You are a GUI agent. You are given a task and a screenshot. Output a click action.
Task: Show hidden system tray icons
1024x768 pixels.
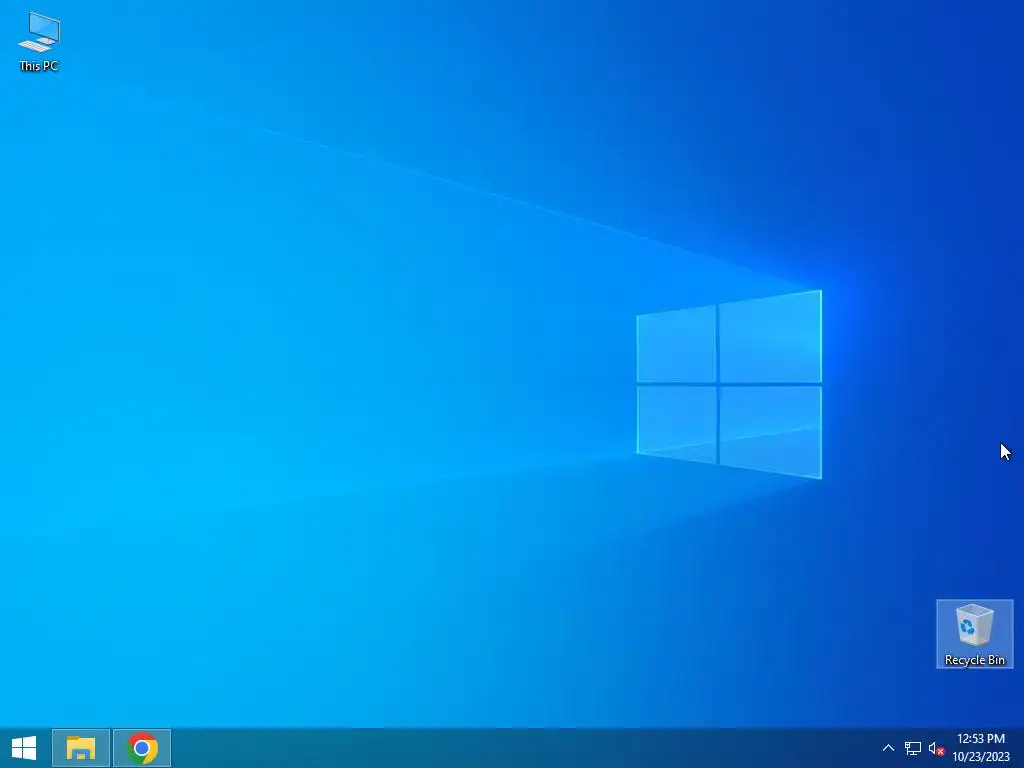point(888,748)
